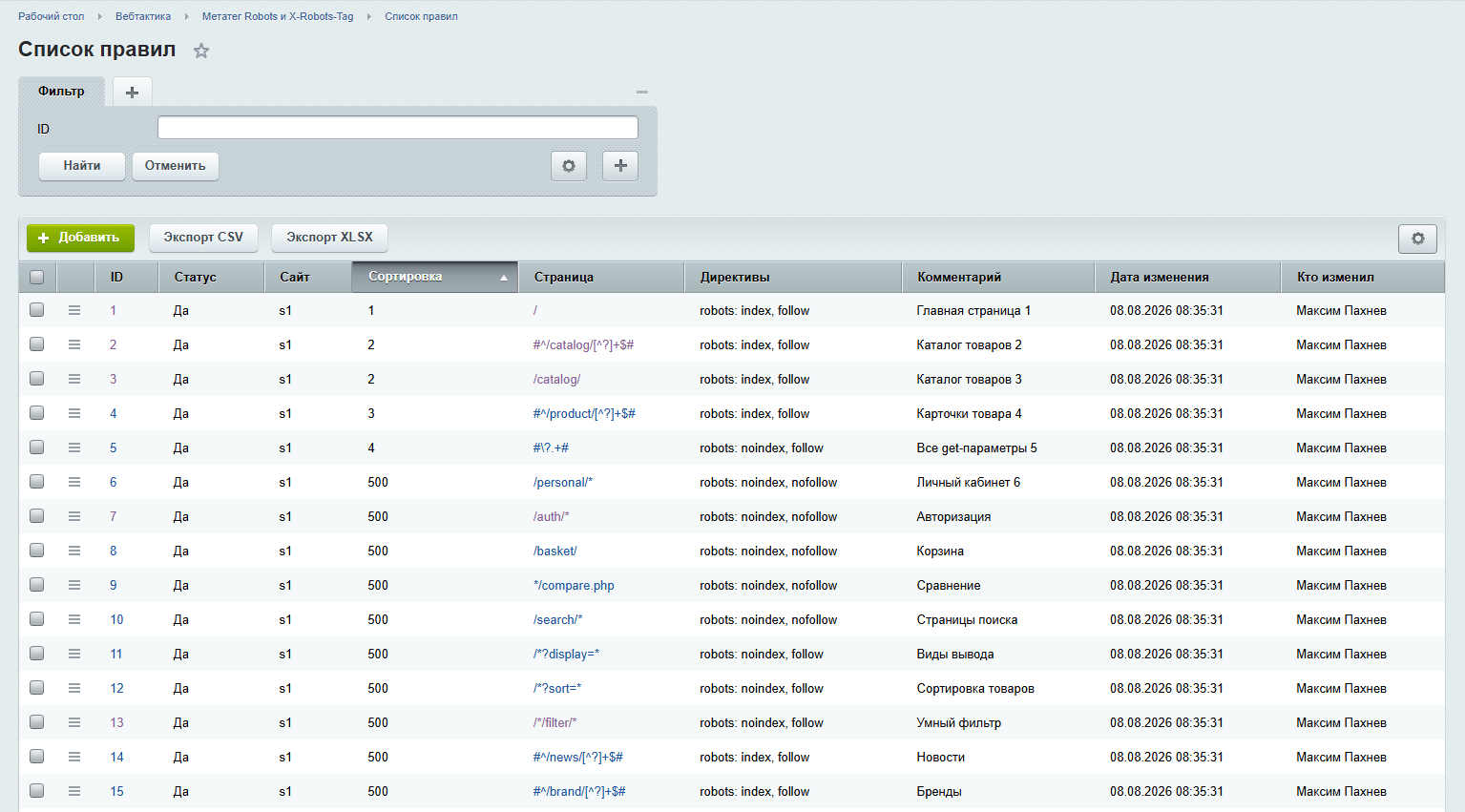This screenshot has height=812, width=1465.
Task: Click the green Добавить button
Action: click(x=80, y=238)
